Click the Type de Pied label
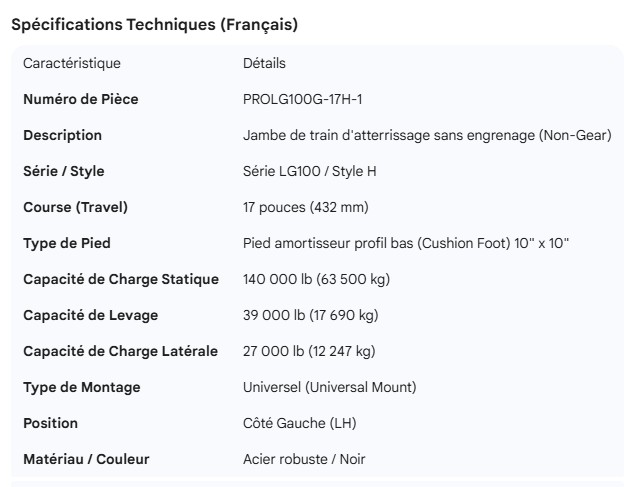This screenshot has width=624, height=487. (67, 243)
